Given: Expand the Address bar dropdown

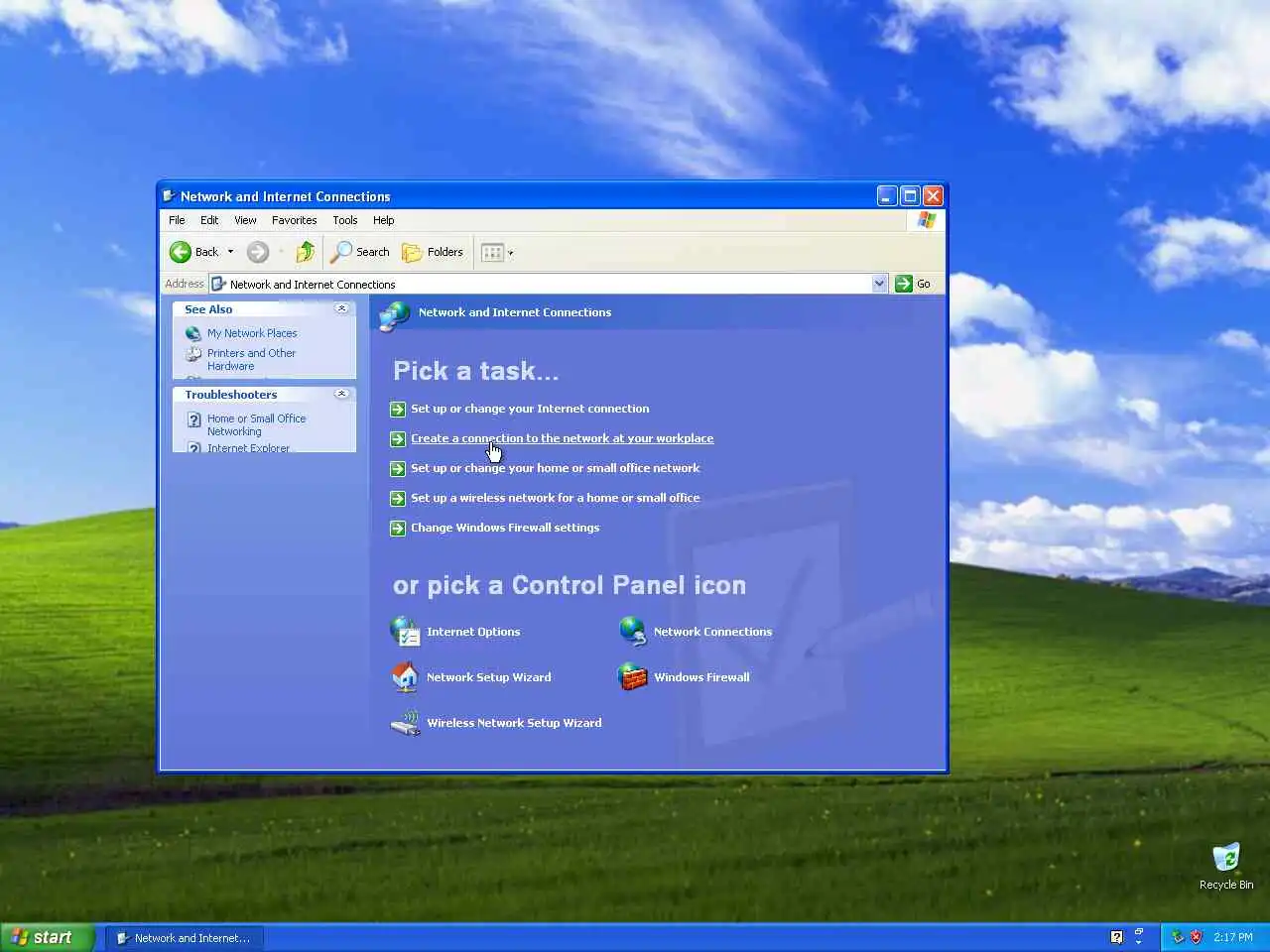Looking at the screenshot, I should [879, 284].
